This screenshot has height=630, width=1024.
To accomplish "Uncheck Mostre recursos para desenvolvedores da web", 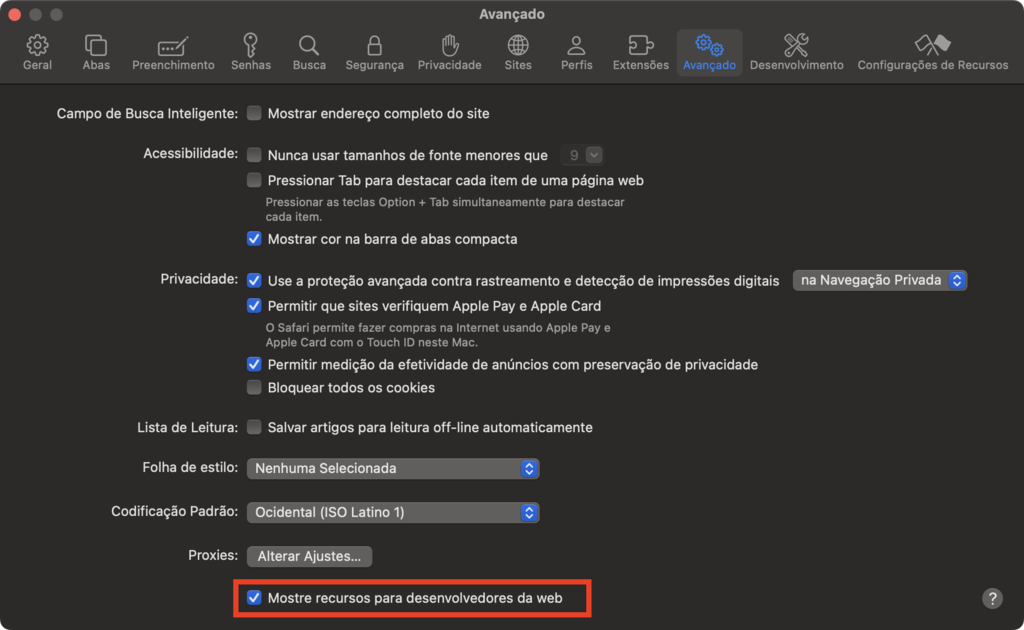I will [x=254, y=597].
